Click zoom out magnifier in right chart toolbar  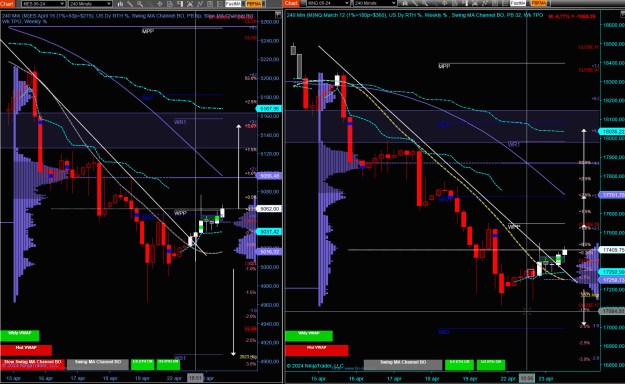coord(435,4)
